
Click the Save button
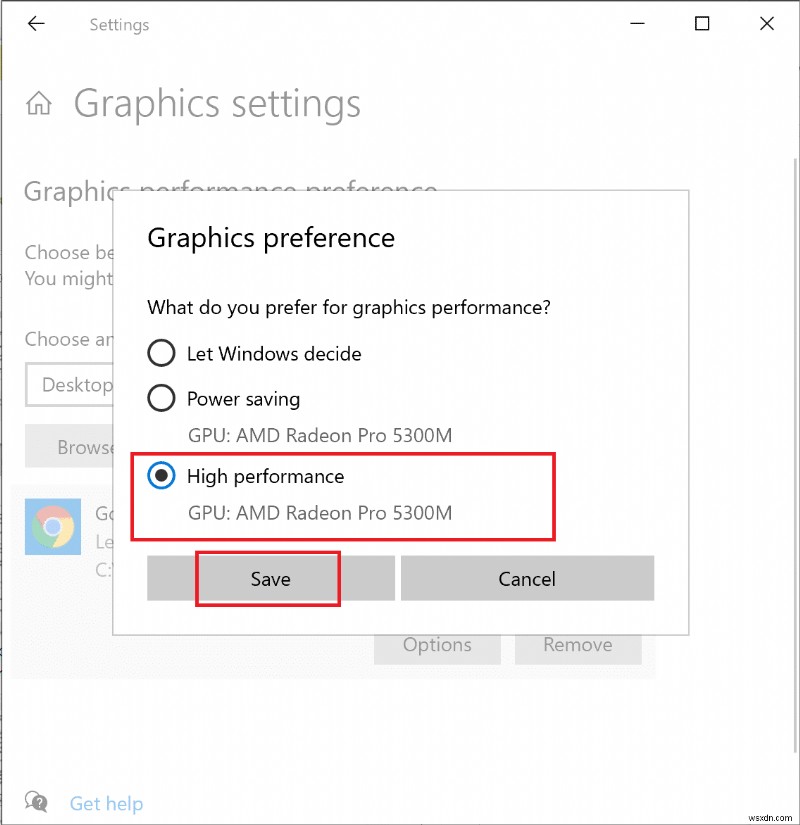270,578
